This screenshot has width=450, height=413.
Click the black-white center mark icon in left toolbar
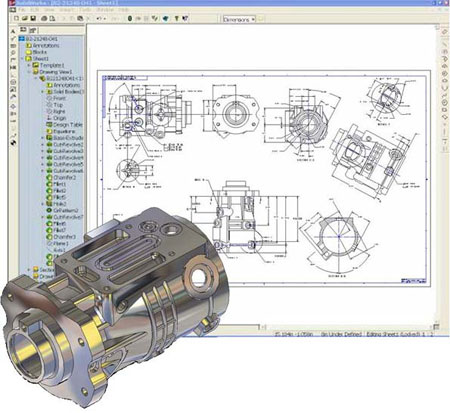(x=13, y=143)
